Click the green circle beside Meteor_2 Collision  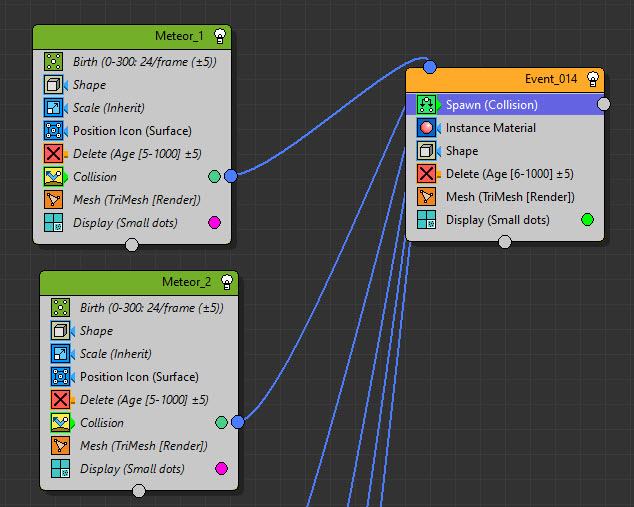click(222, 422)
